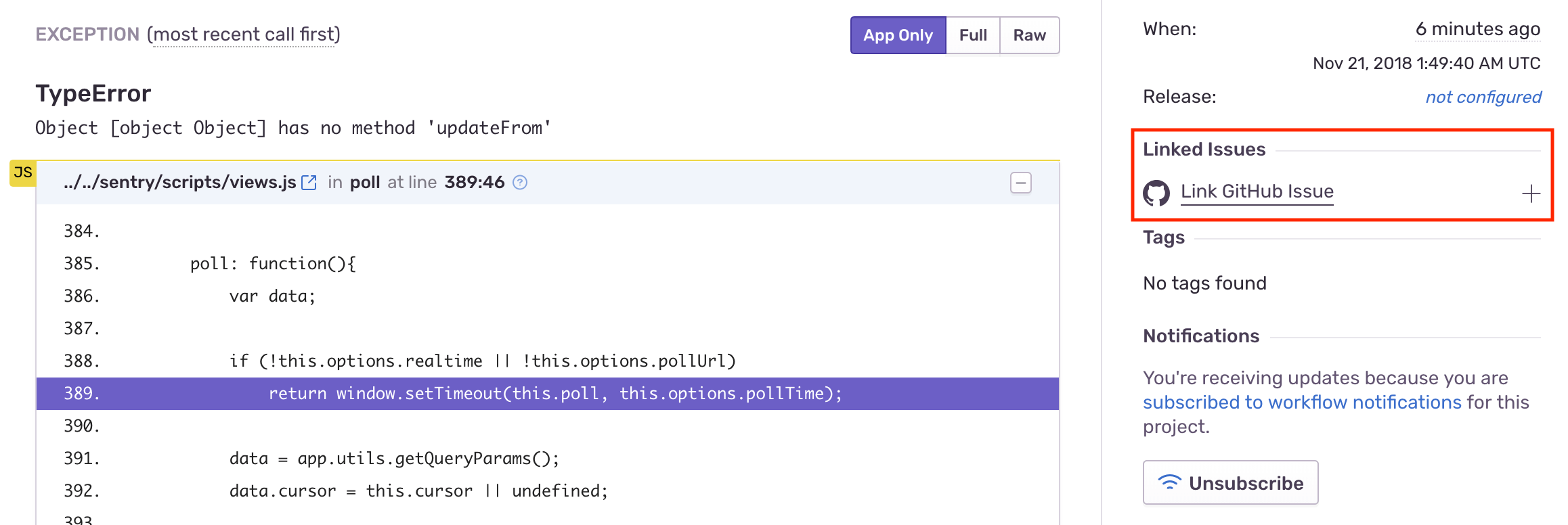Select the App Only view mode
Screen dimensions: 1568x525
point(898,35)
